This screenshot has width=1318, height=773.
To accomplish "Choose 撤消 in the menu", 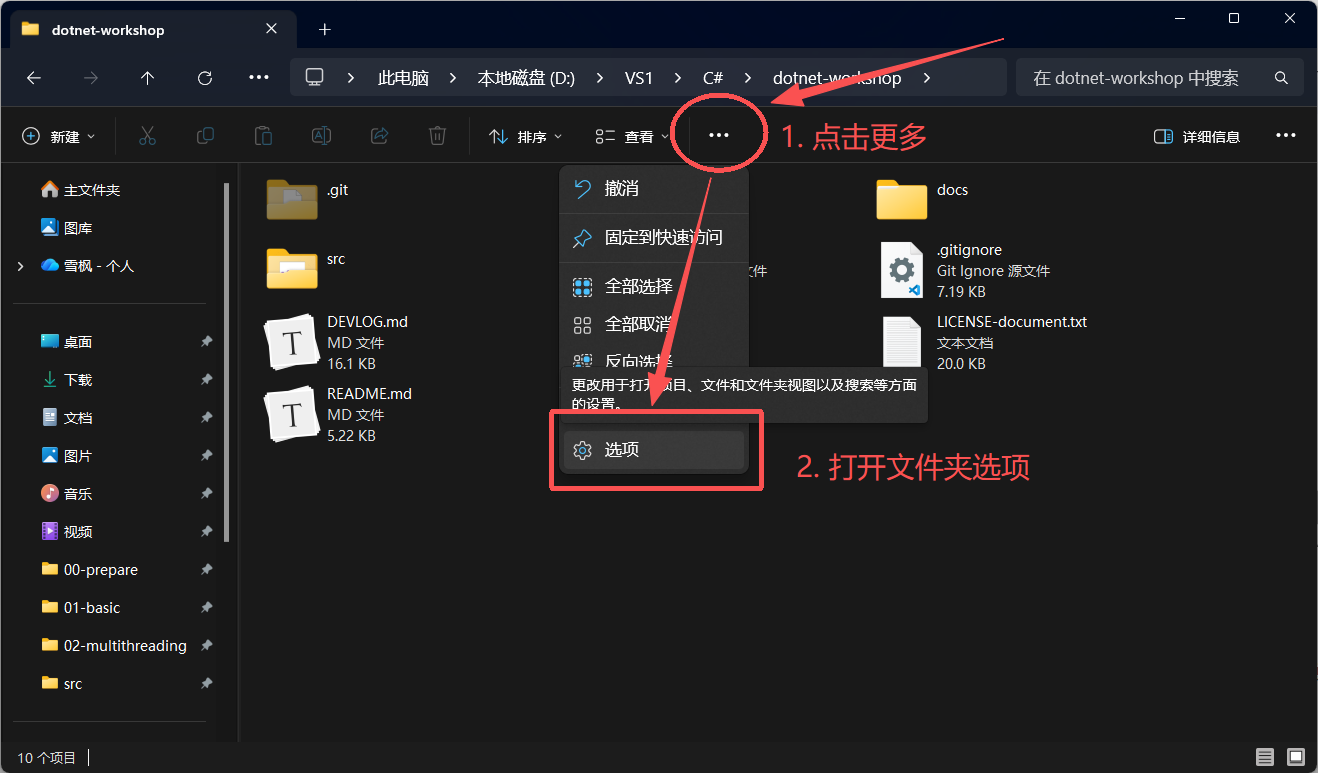I will (x=654, y=189).
